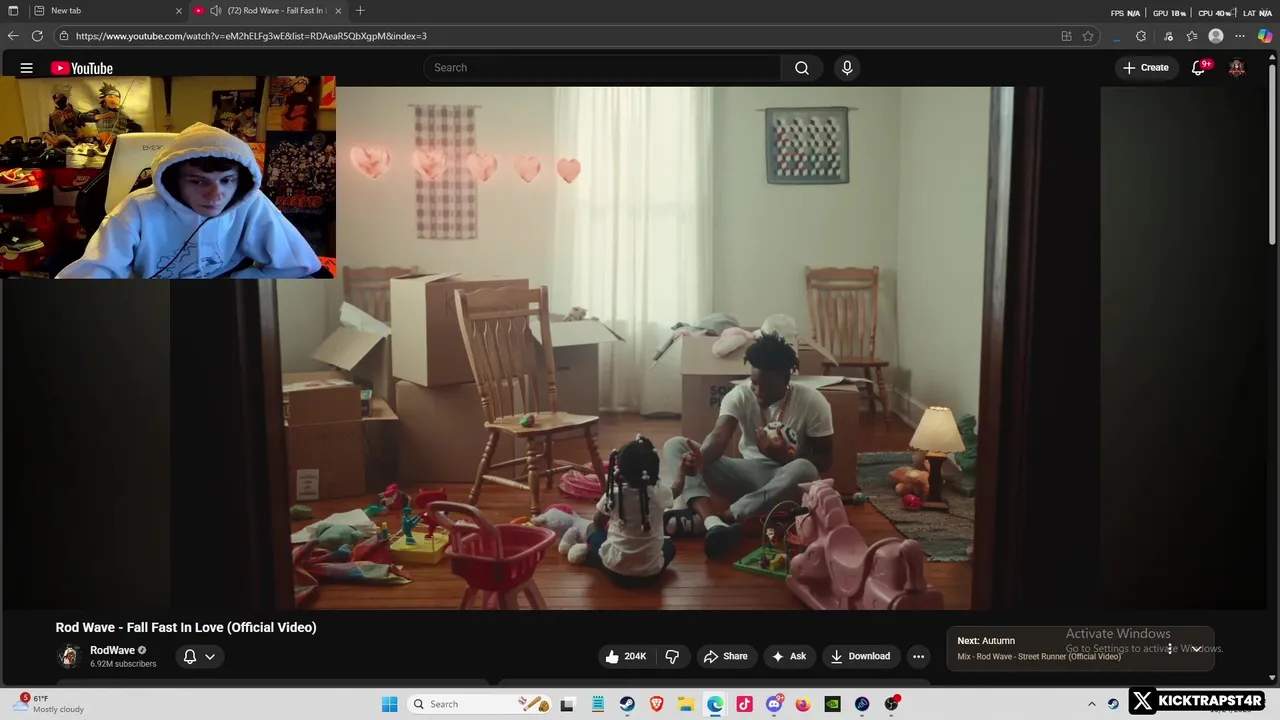
Task: Open the apps icon in address bar
Action: point(1066,36)
